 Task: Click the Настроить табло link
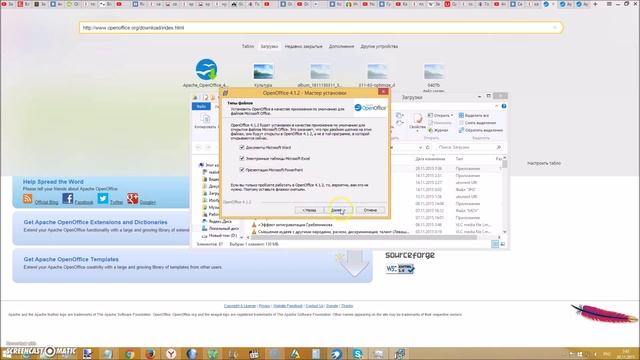[x=544, y=163]
